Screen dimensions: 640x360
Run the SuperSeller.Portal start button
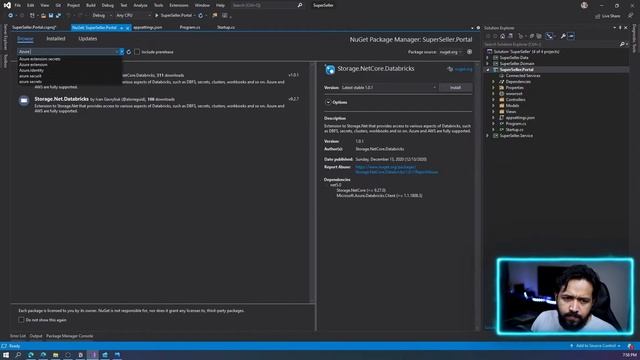(x=173, y=16)
